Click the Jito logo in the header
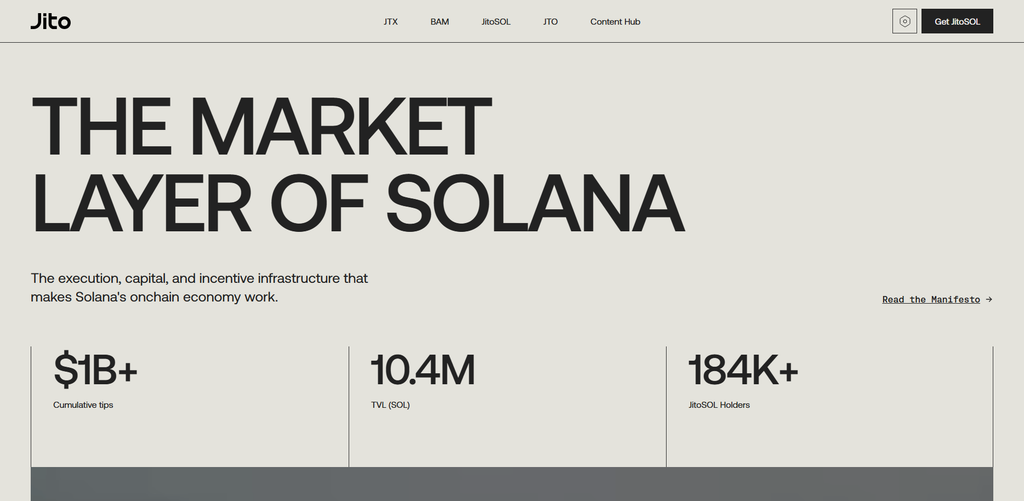Viewport: 1024px width, 501px height. [50, 22]
